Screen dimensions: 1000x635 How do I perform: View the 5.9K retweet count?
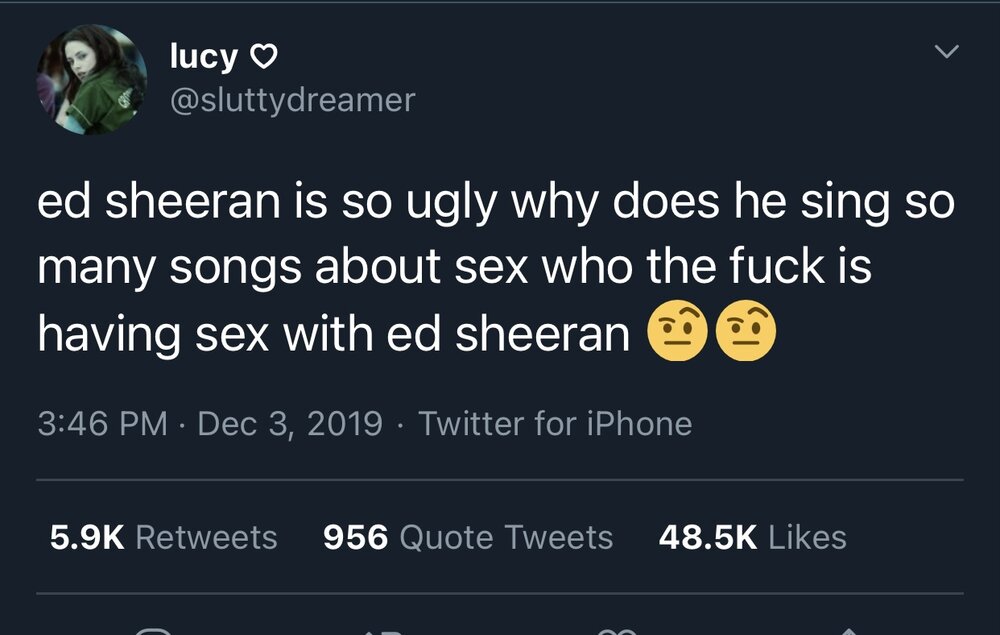pyautogui.click(x=87, y=537)
